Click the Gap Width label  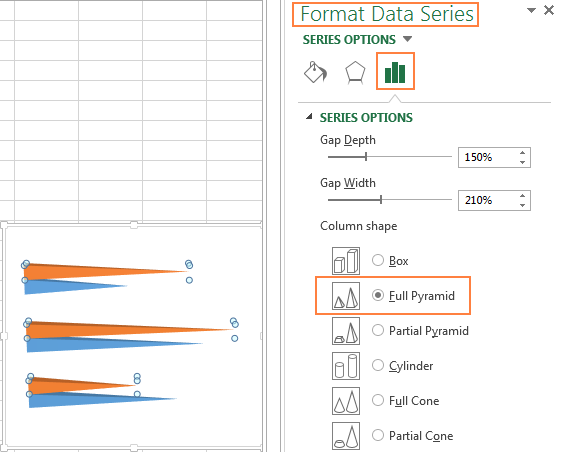tap(348, 183)
